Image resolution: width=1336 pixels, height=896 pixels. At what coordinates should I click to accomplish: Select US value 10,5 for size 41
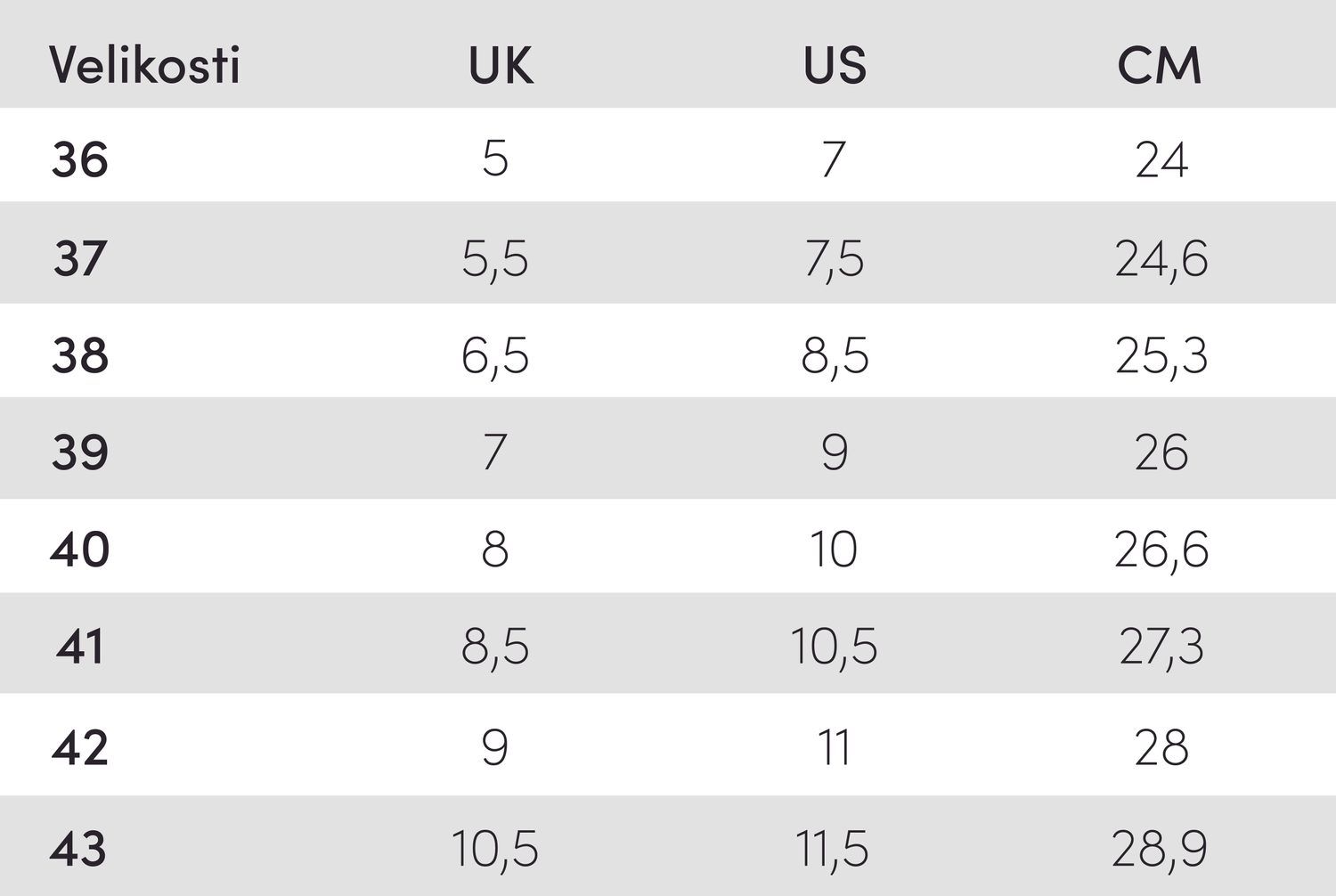(834, 646)
